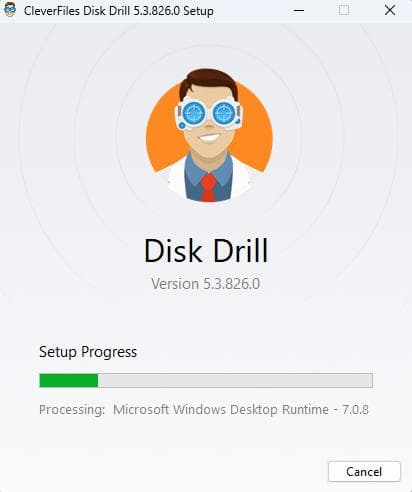This screenshot has height=492, width=412.
Task: Click the grey unfilled part of progress bar
Action: (235, 380)
